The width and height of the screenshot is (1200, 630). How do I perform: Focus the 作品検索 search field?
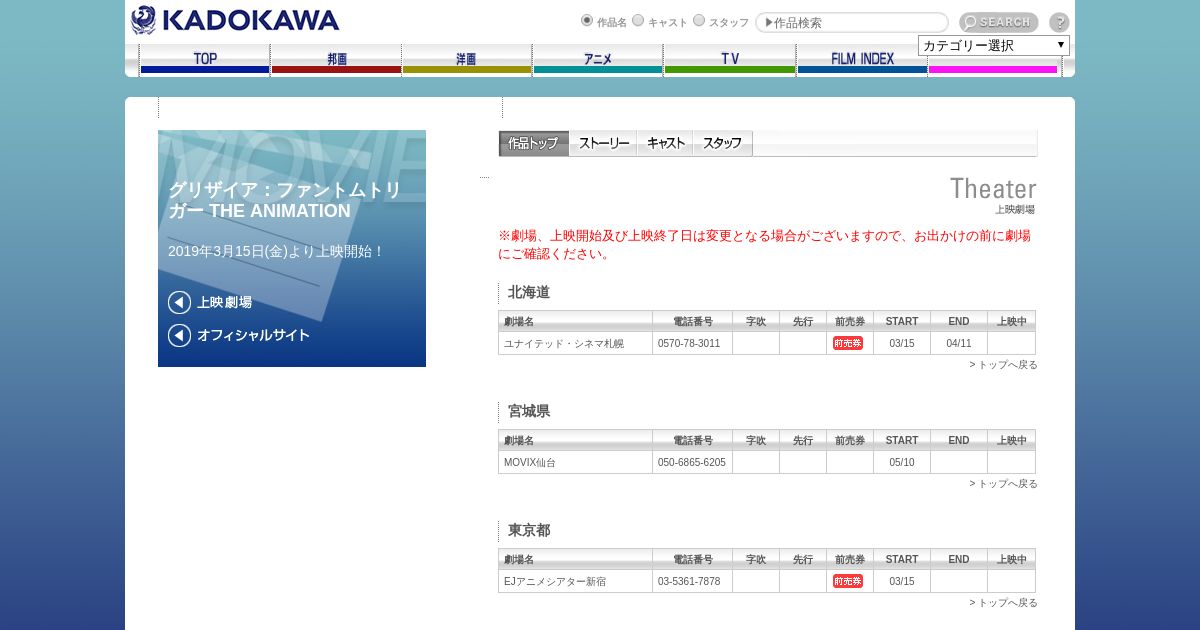[852, 22]
